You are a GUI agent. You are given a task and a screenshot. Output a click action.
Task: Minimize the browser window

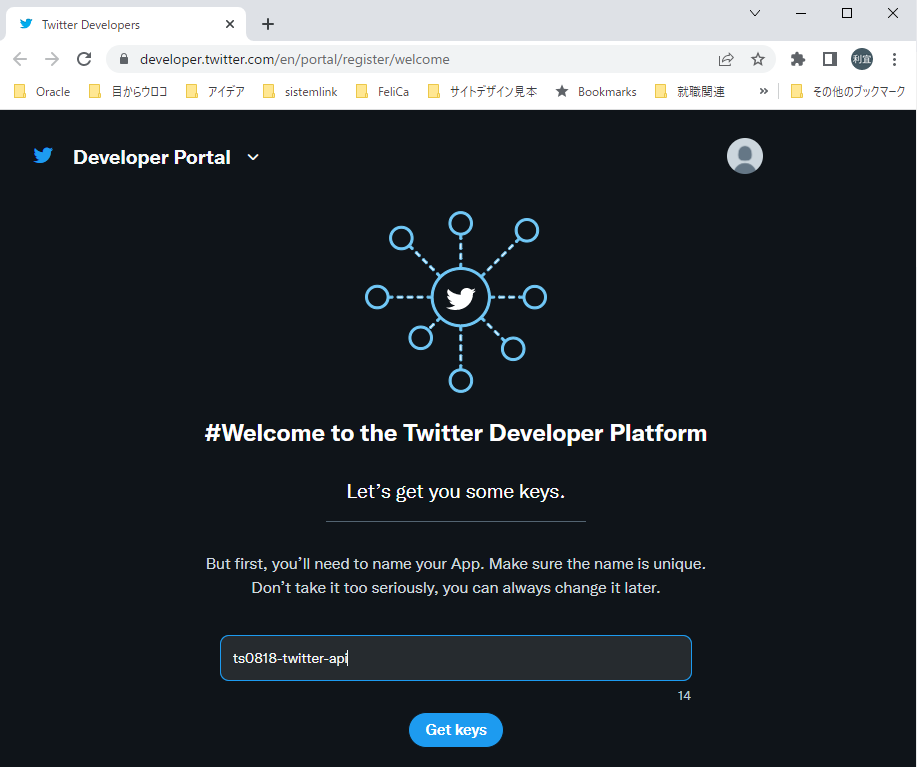click(801, 13)
